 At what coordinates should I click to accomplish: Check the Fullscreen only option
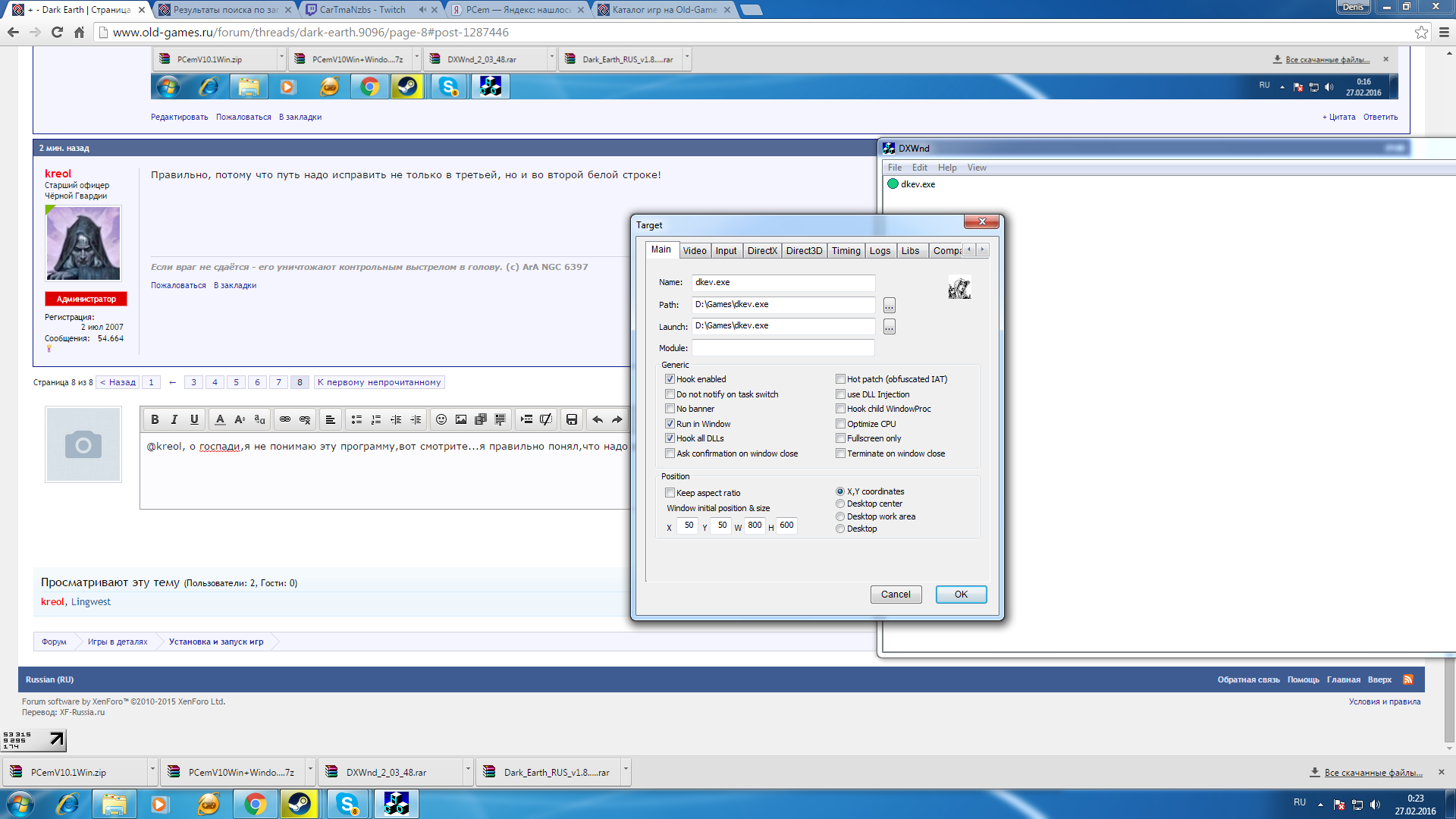coord(840,438)
